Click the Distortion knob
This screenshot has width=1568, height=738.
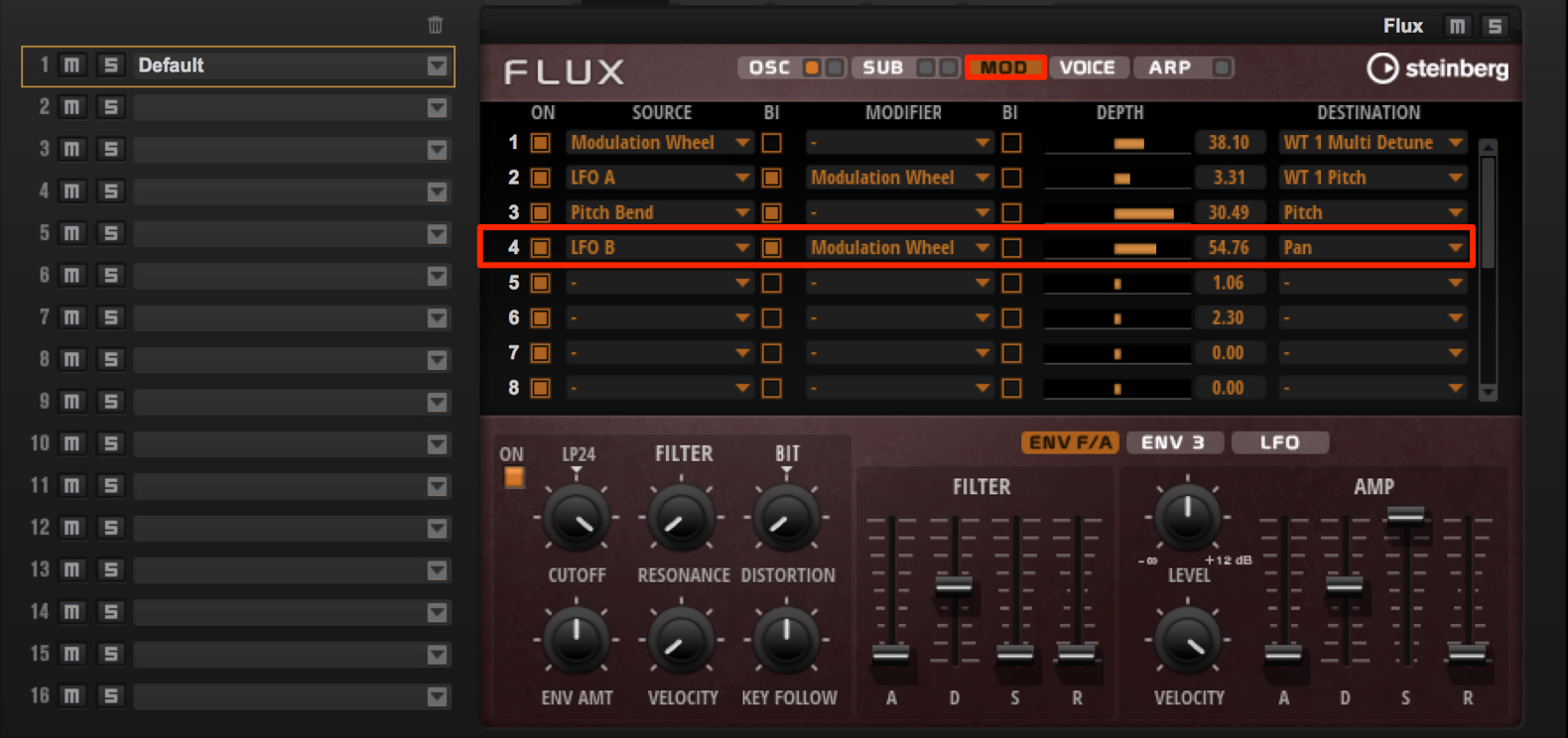tap(787, 519)
